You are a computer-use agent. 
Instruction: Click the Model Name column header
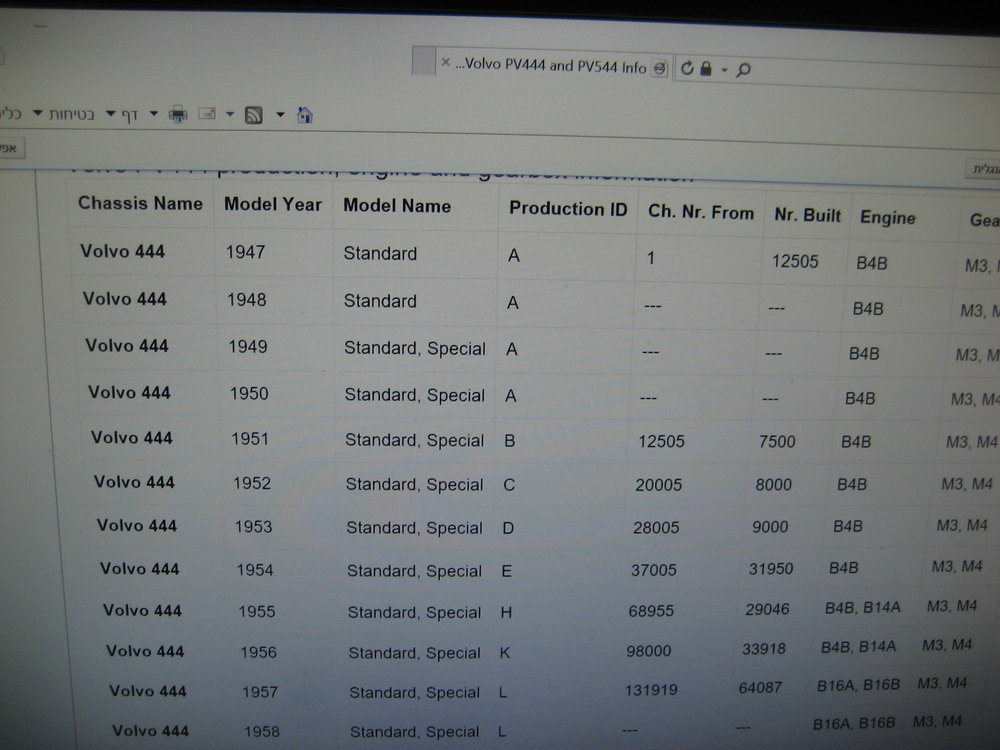point(397,205)
